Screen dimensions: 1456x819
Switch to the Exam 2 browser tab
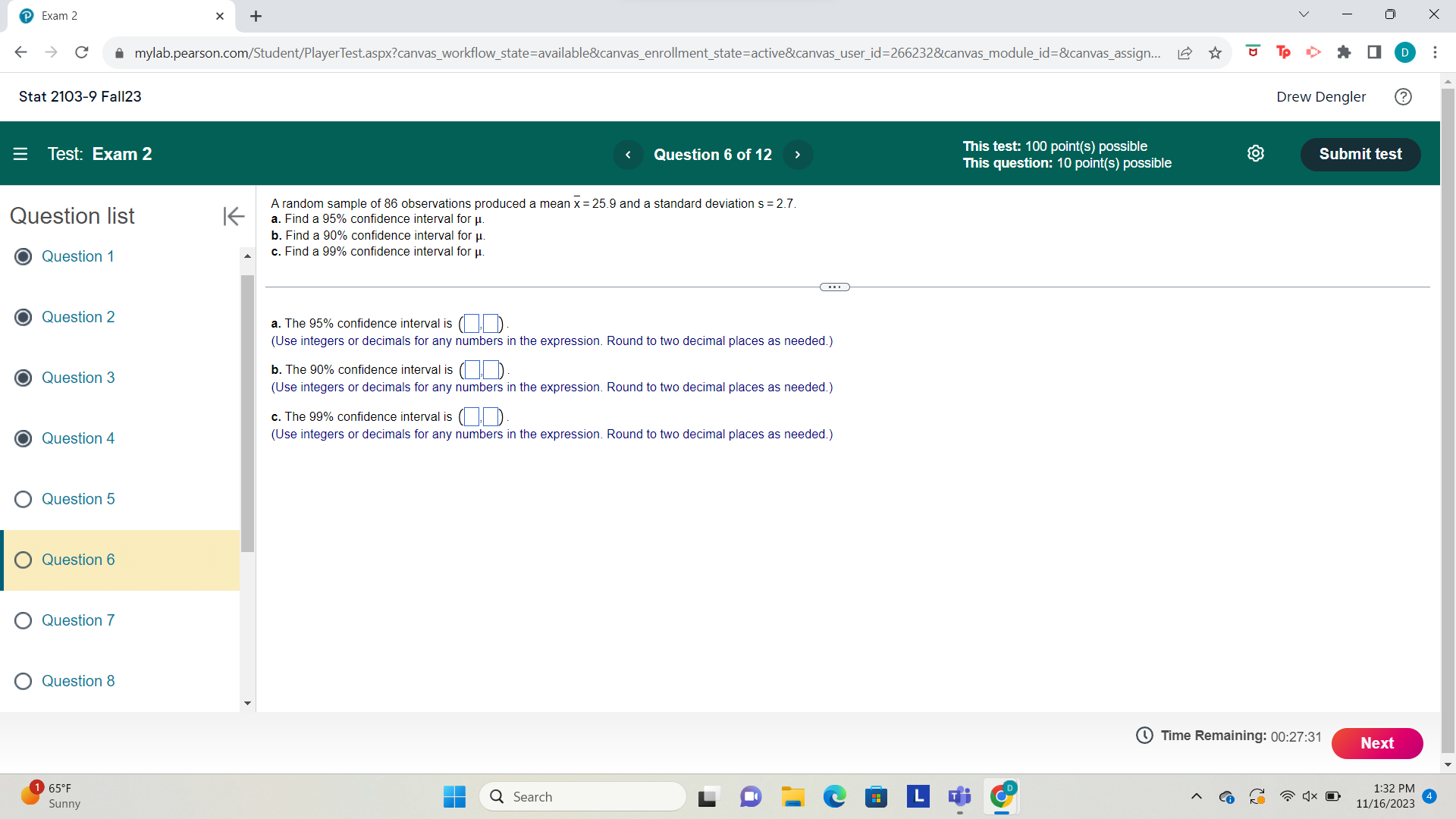point(114,15)
